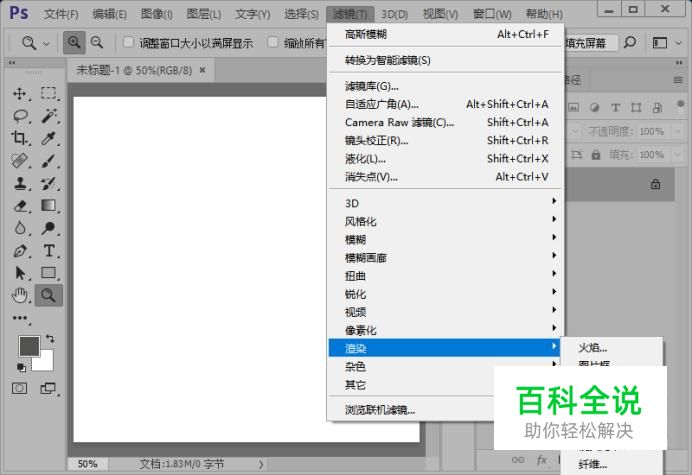Swap foreground and background colors
The width and height of the screenshot is (692, 475).
click(x=50, y=339)
